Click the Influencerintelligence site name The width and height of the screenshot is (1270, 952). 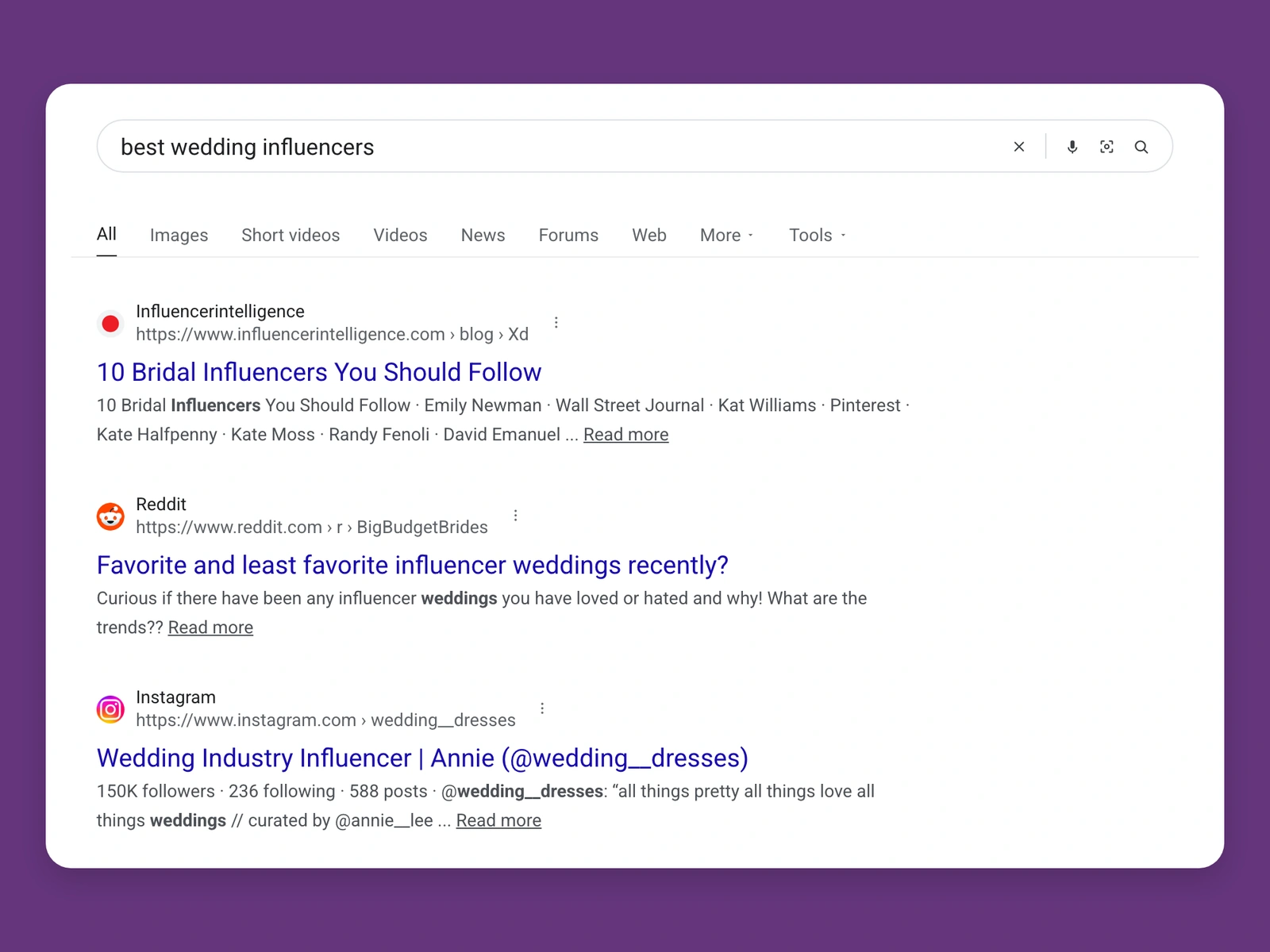(220, 311)
